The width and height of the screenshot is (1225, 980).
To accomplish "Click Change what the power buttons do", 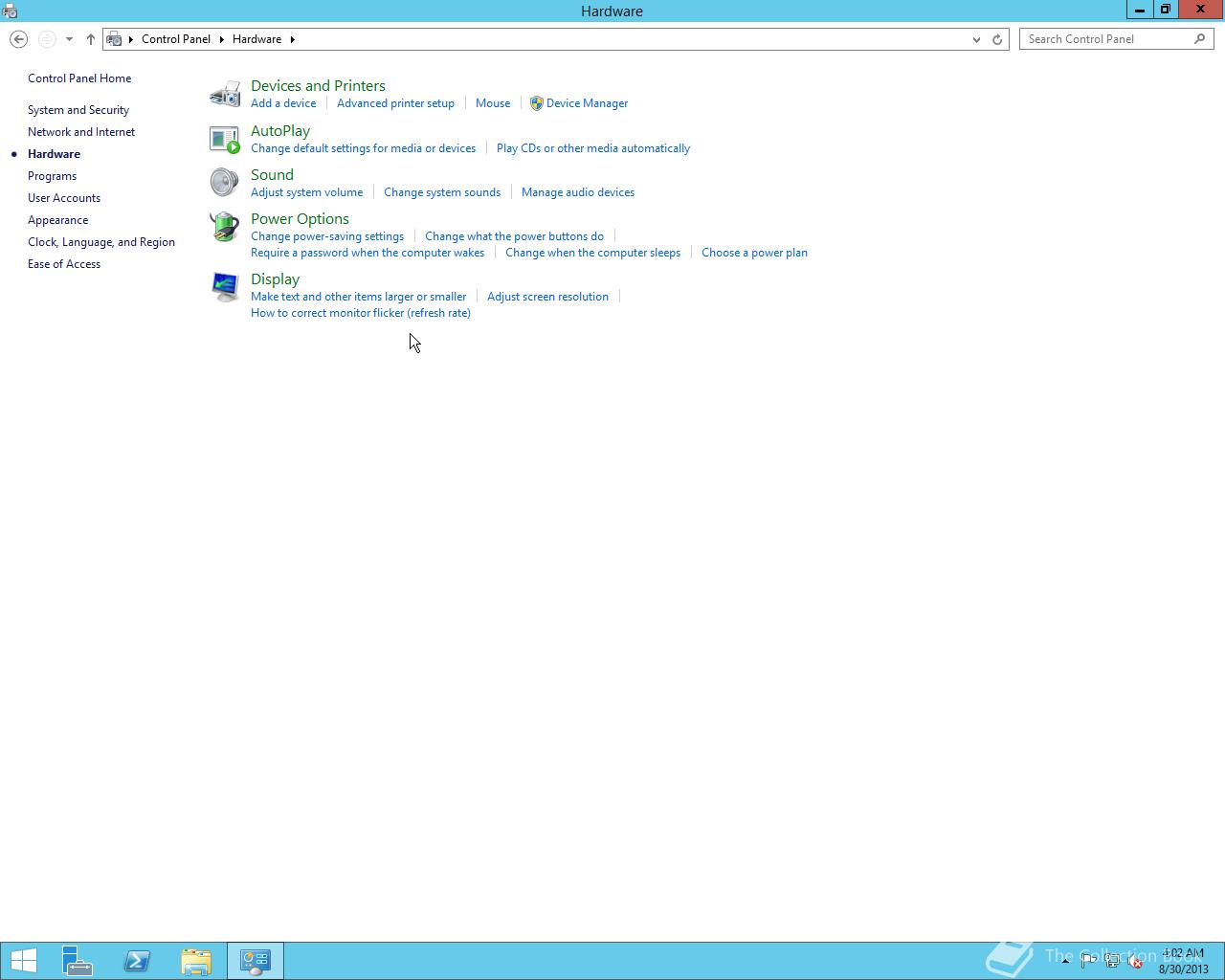I will (514, 236).
